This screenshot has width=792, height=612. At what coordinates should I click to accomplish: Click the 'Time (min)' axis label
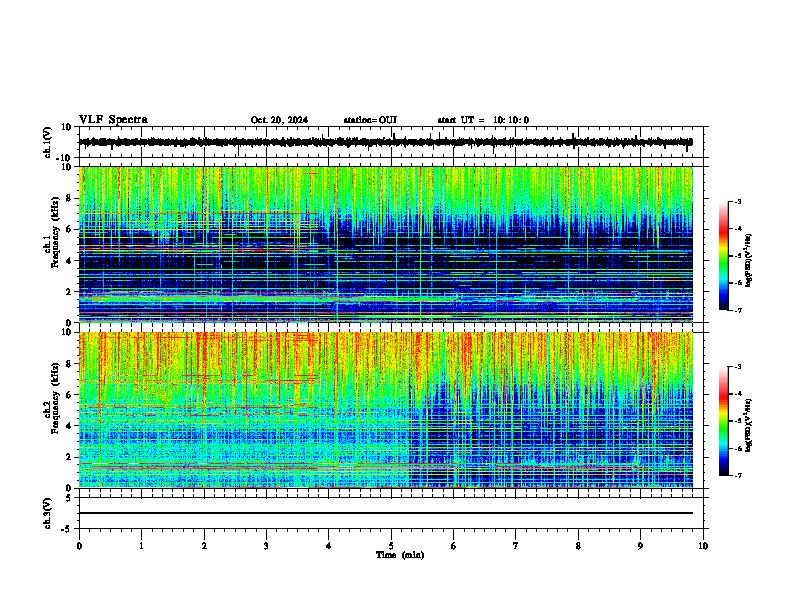400,555
